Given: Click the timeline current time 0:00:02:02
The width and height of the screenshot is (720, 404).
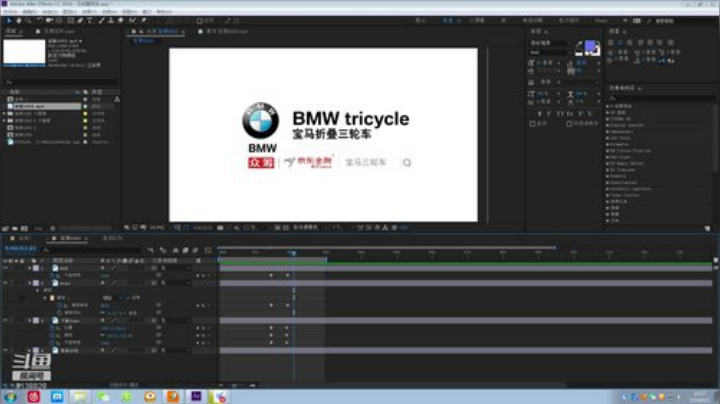Looking at the screenshot, I should pyautogui.click(x=21, y=248).
